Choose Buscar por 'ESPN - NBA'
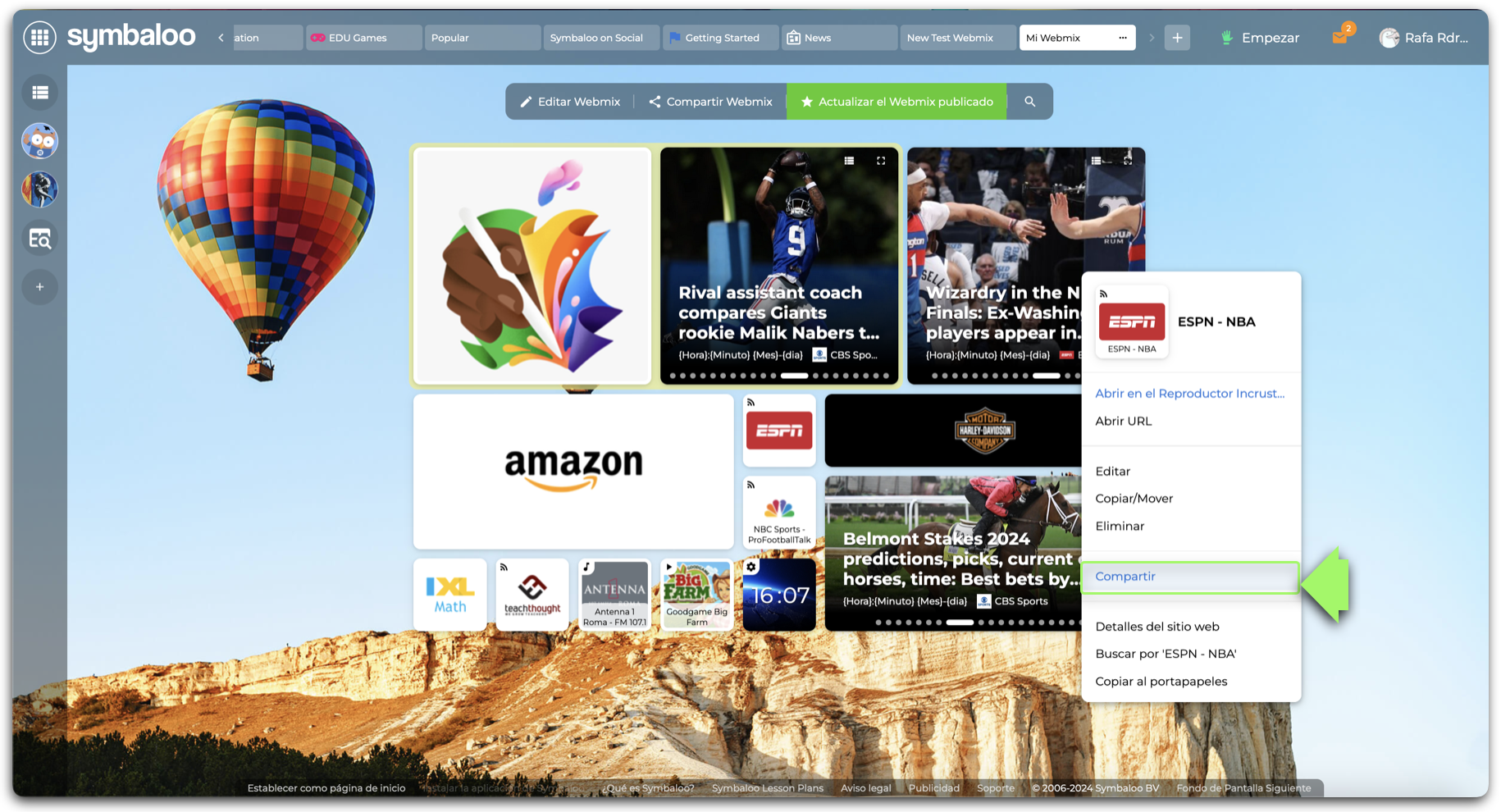The width and height of the screenshot is (1501, 812). tap(1166, 654)
